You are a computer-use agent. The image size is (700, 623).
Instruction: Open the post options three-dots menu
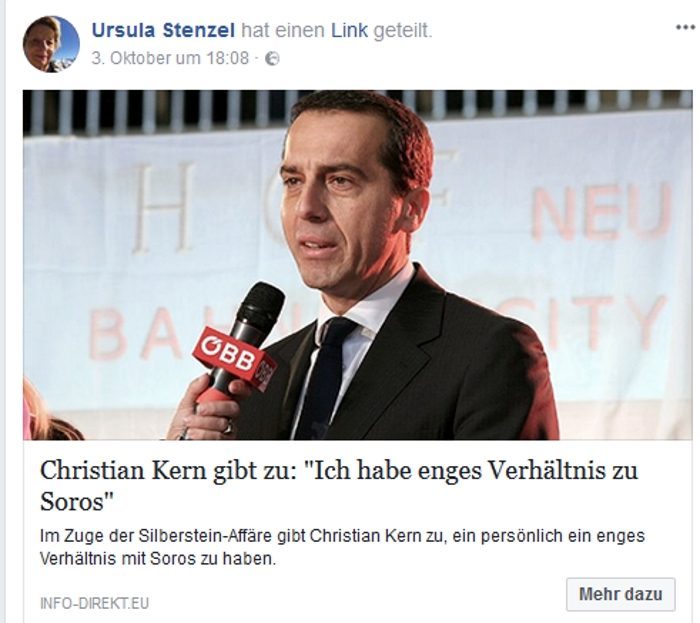point(685,28)
